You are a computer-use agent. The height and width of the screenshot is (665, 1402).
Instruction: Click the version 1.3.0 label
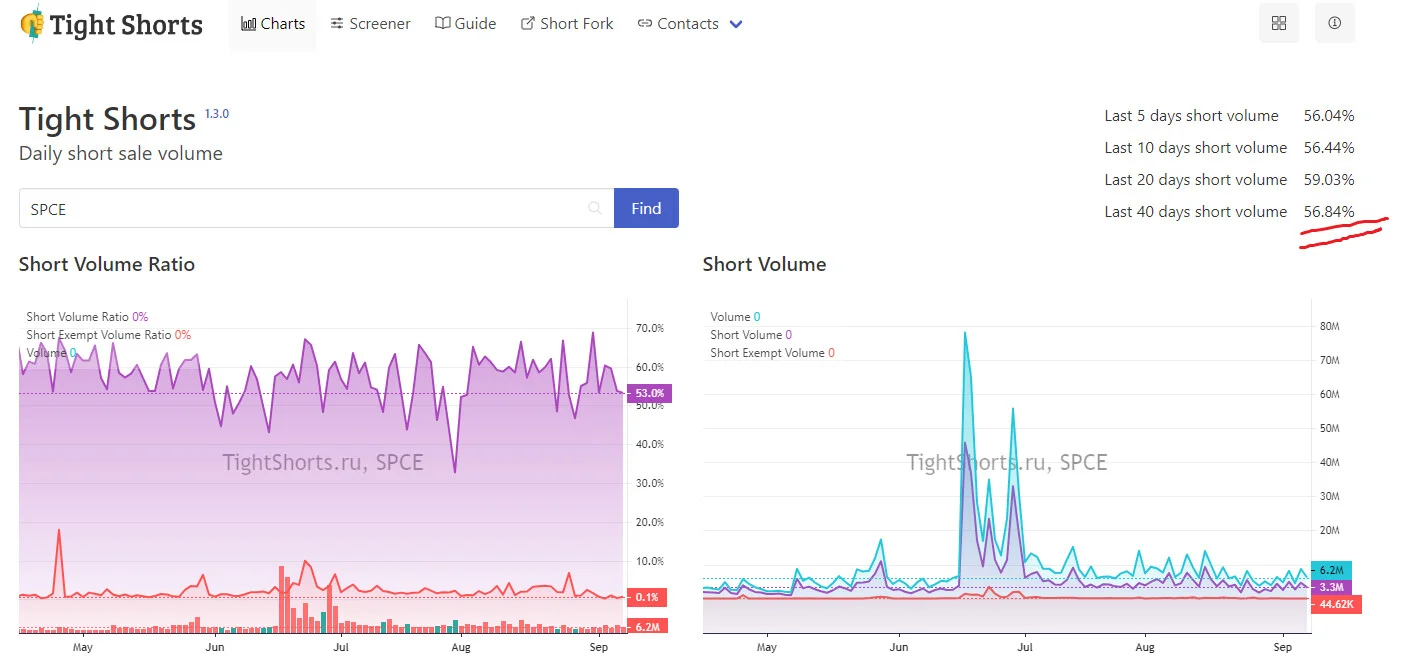pyautogui.click(x=217, y=114)
